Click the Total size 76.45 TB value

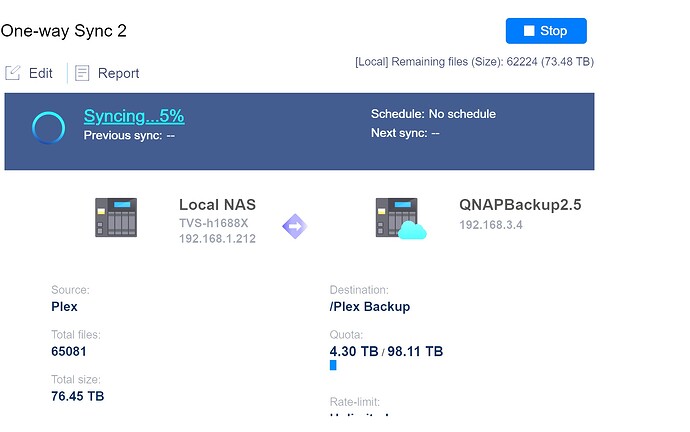(x=77, y=396)
